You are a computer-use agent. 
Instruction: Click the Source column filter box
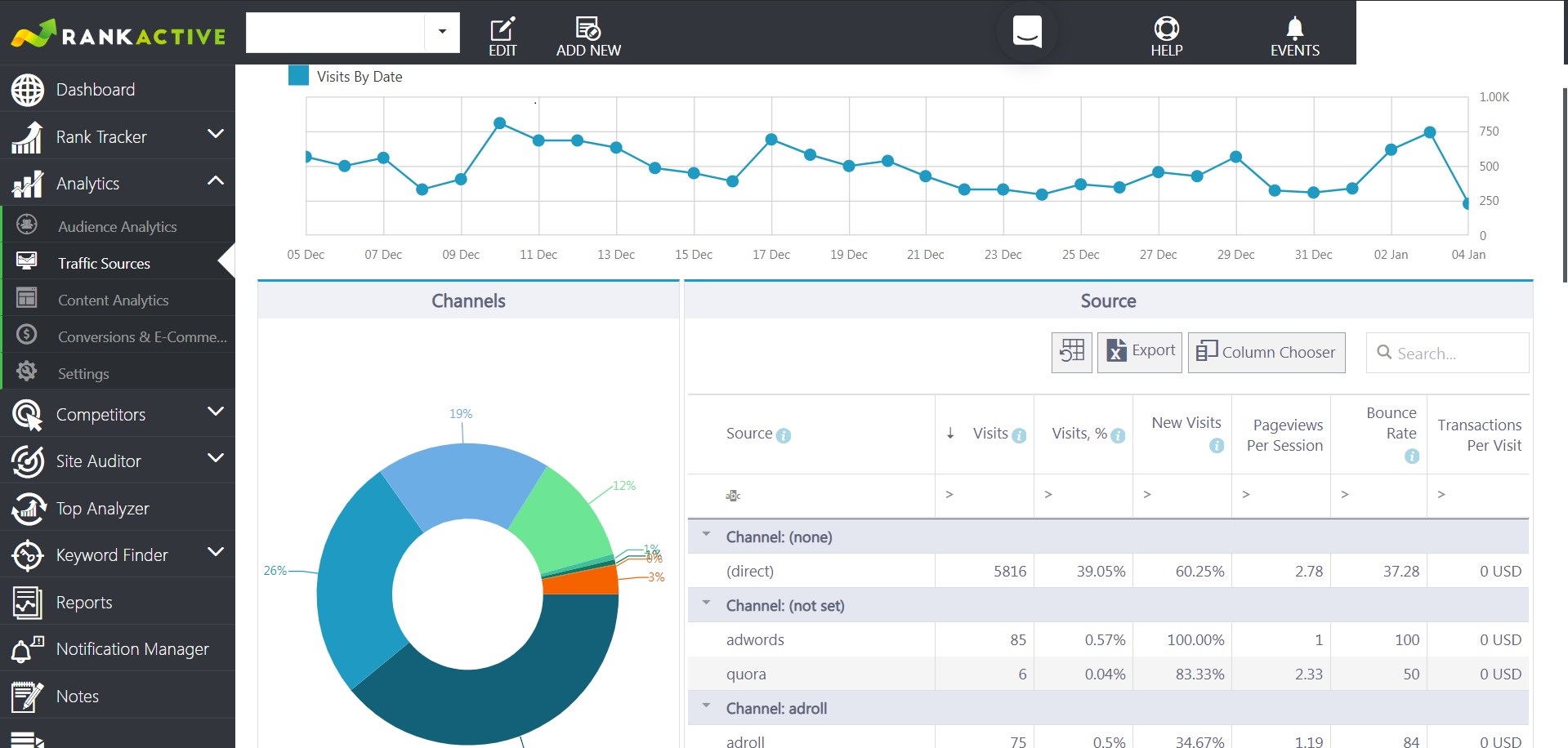811,495
